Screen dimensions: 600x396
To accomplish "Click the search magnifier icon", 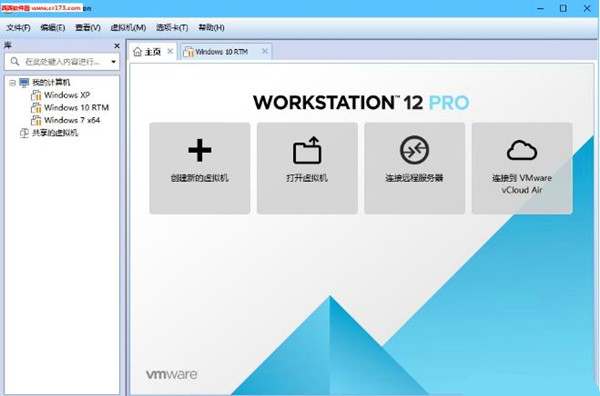I will (15, 62).
